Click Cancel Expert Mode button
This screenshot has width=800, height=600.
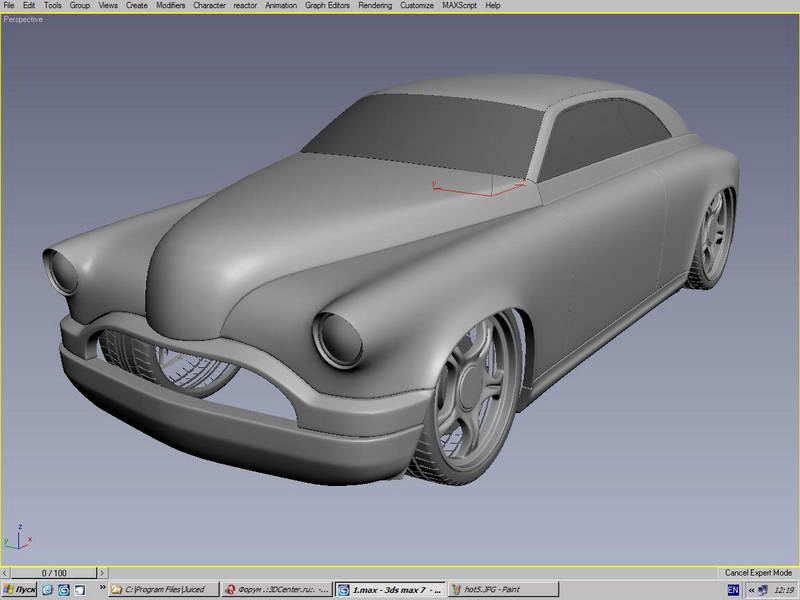pos(758,572)
